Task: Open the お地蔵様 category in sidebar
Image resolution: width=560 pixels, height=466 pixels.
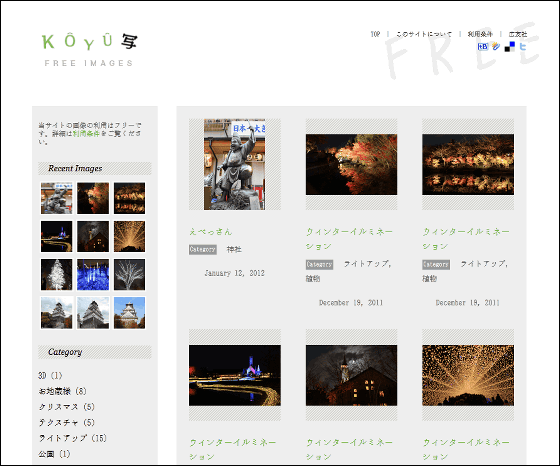Action: (62, 391)
